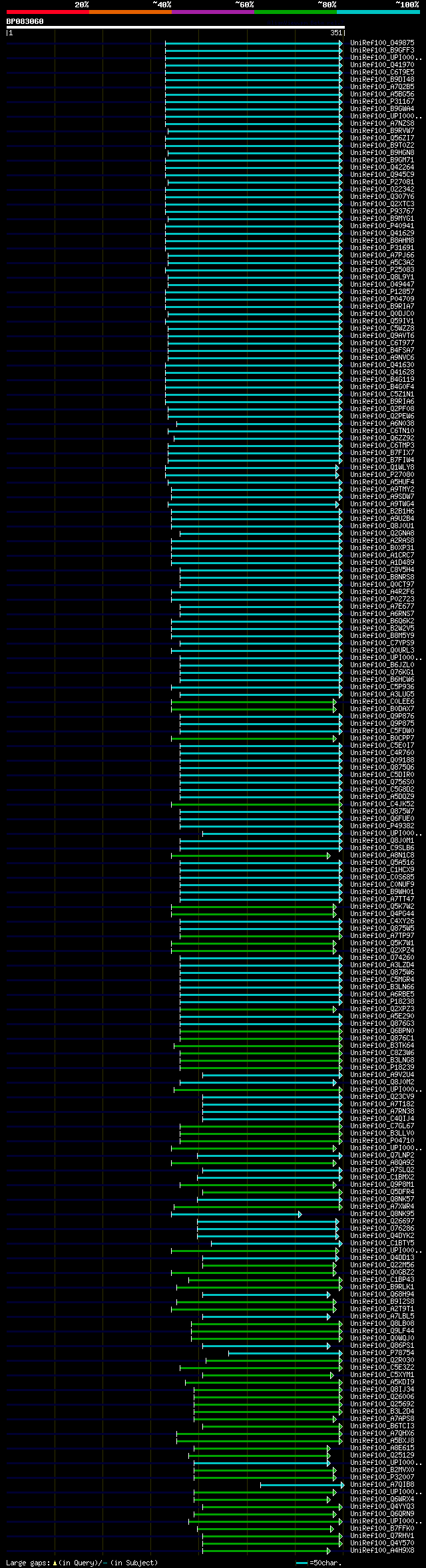
Task: Select hit label UniRef100_P40941
Action: (382, 226)
